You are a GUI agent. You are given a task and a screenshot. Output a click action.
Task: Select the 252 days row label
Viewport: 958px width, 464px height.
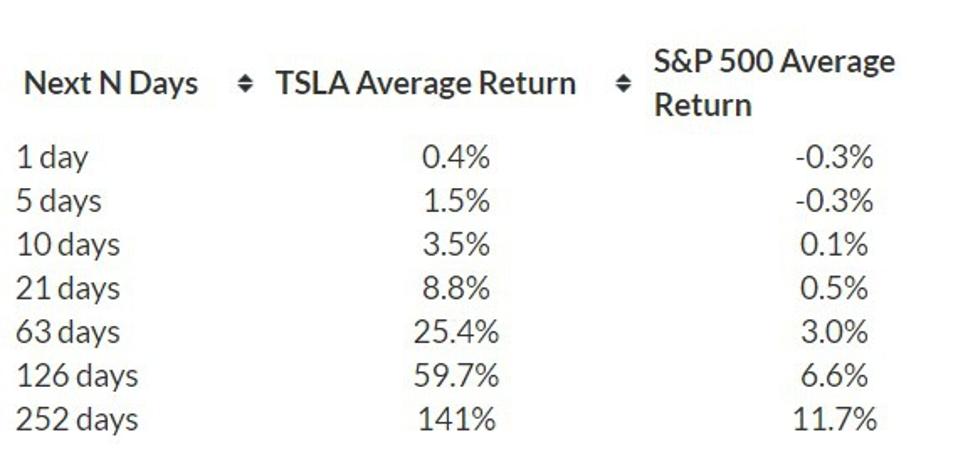click(76, 419)
